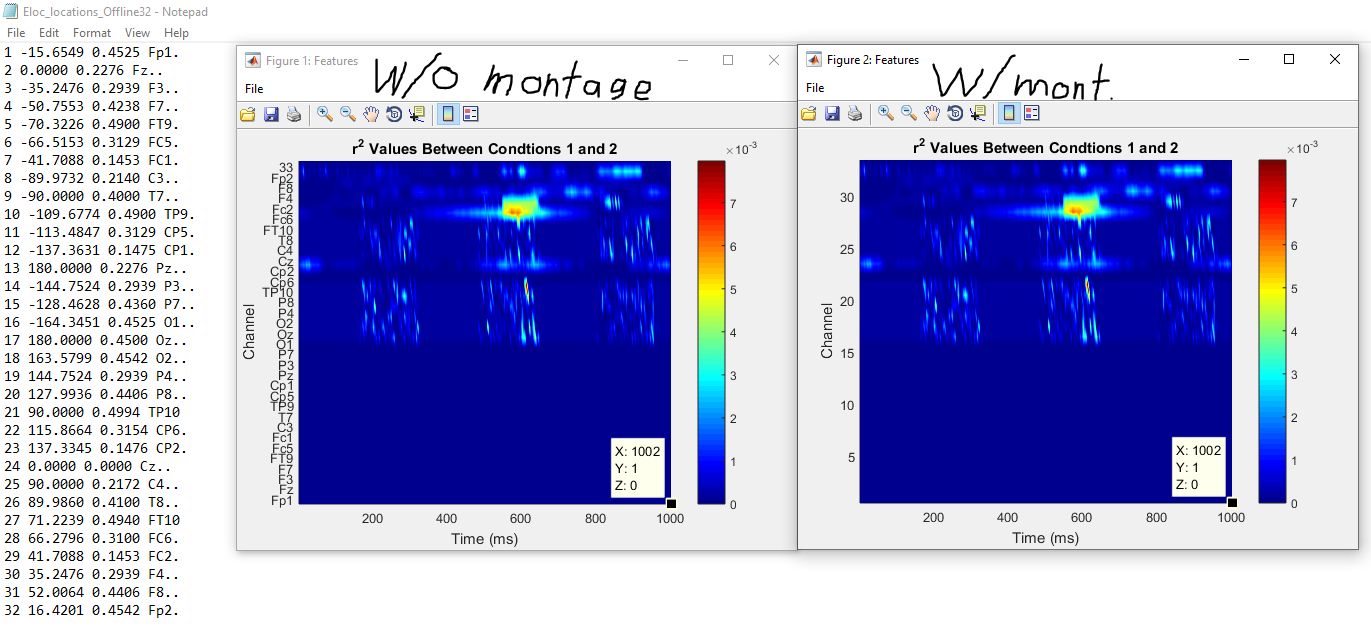Open File menu in Figure 1 window
Image resolution: width=1371 pixels, height=630 pixels.
coord(254,89)
